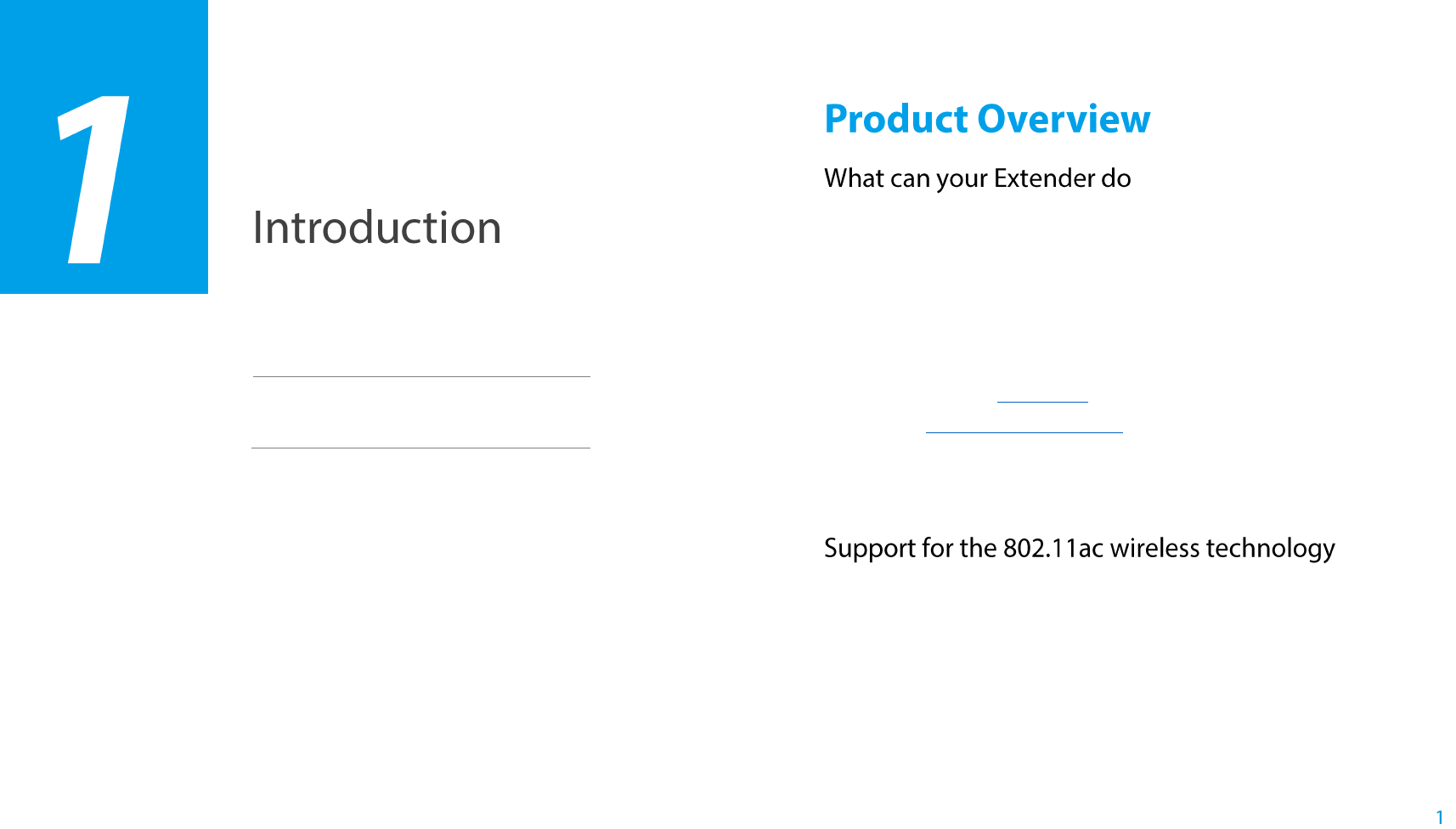Click the blue page number 1
1456x829 pixels.
point(1439,816)
